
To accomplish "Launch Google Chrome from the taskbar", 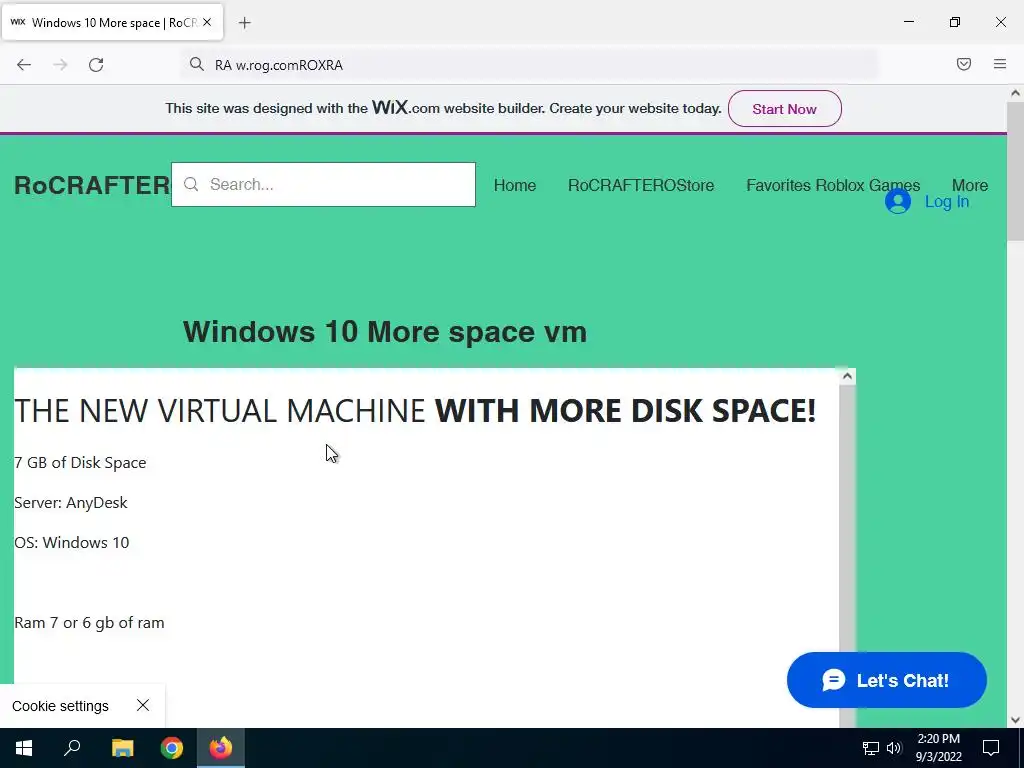I will (172, 748).
